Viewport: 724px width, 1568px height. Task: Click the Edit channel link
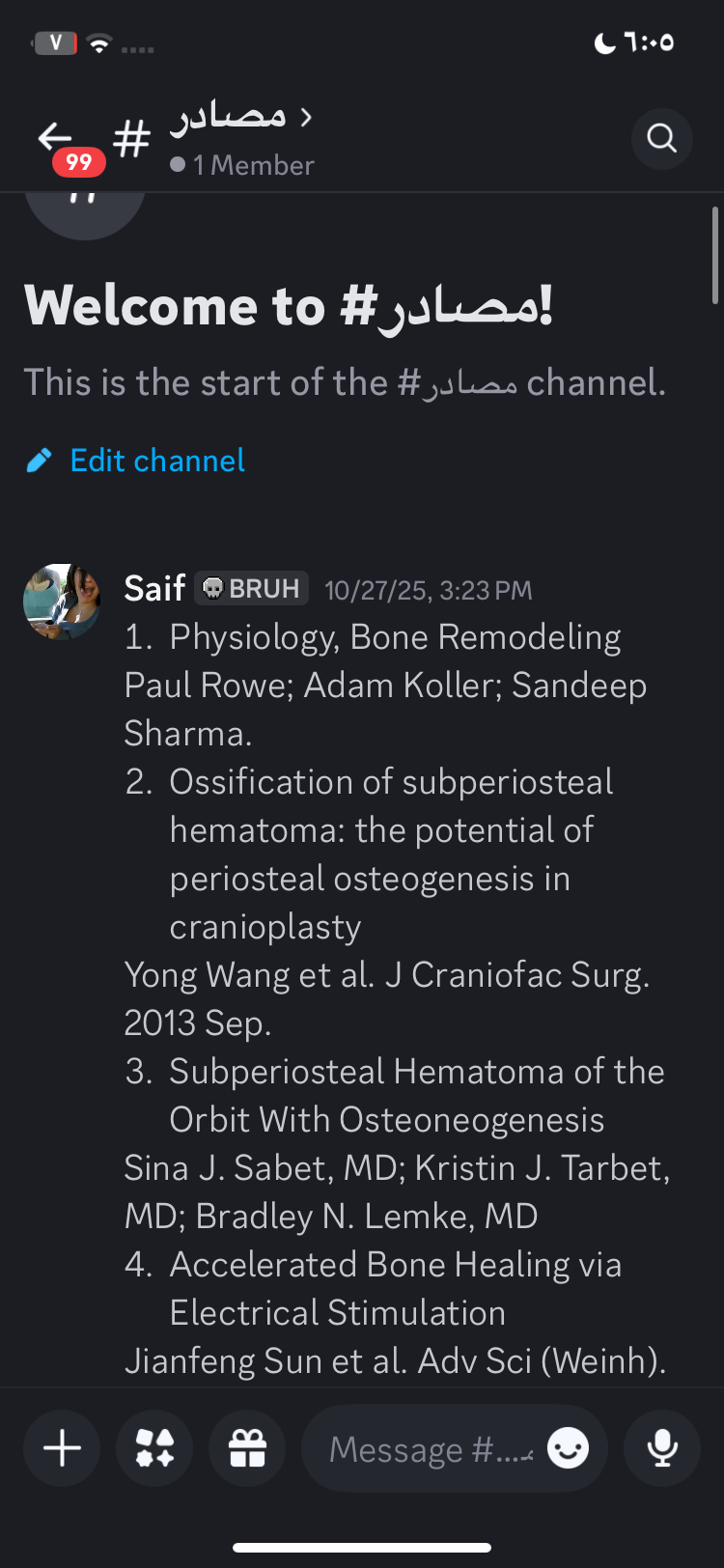[157, 461]
